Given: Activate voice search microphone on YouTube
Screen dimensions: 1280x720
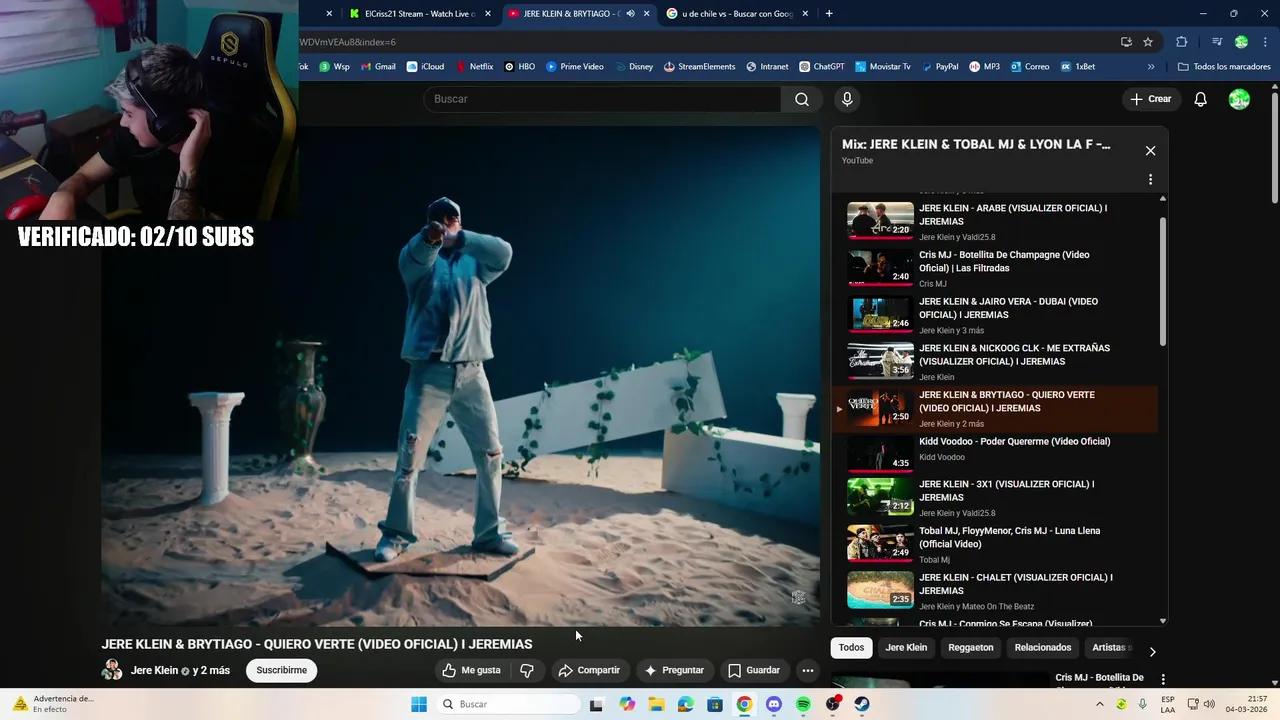Looking at the screenshot, I should tap(847, 99).
